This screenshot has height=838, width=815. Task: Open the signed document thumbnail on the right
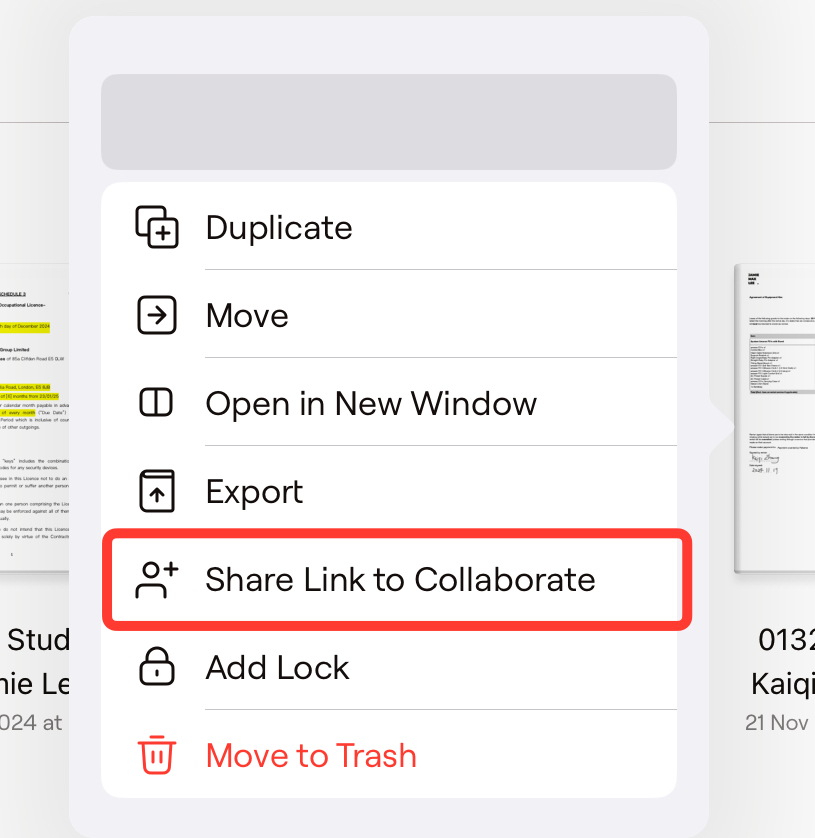(x=774, y=418)
